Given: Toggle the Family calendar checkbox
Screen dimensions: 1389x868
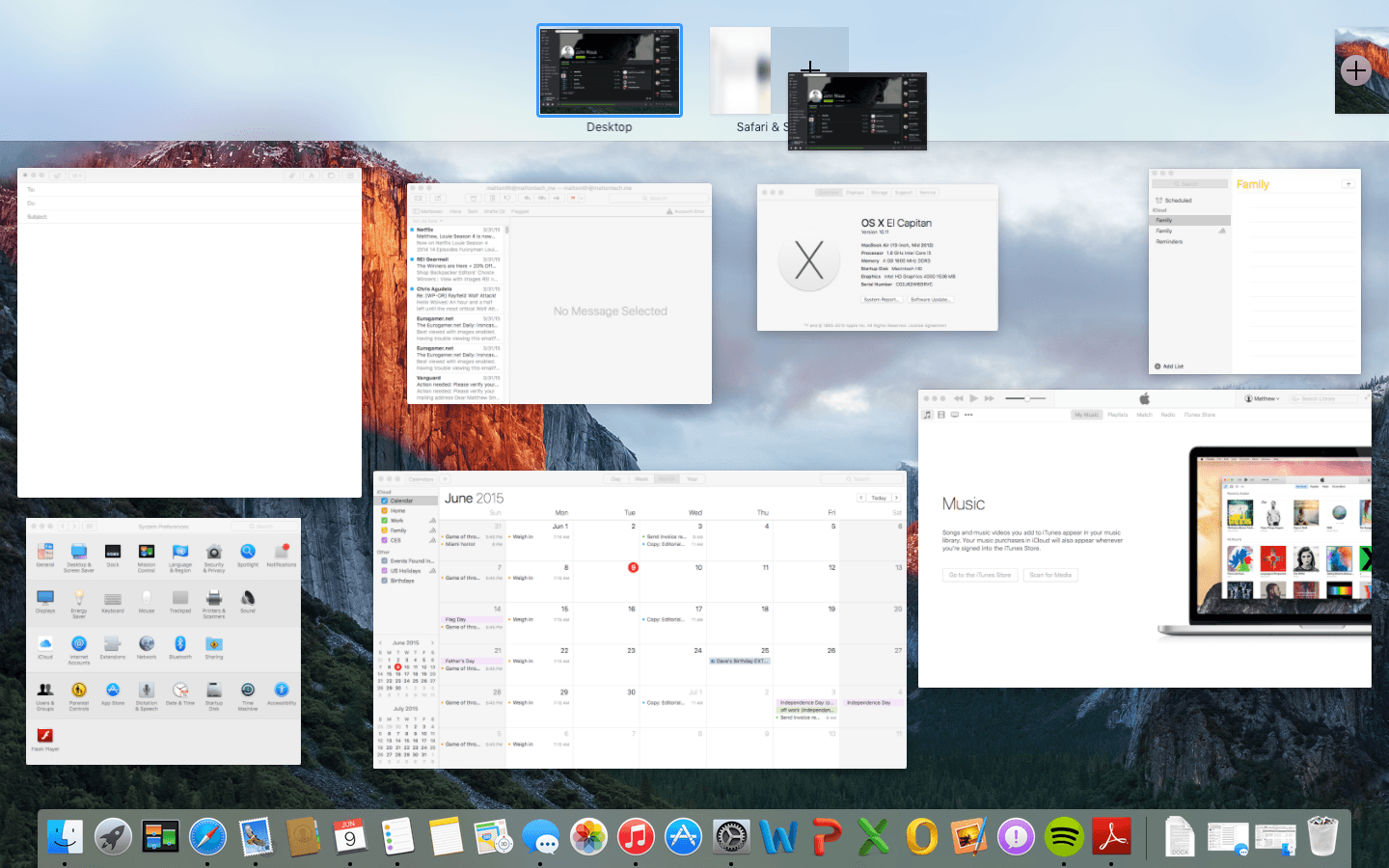Looking at the screenshot, I should point(385,530).
